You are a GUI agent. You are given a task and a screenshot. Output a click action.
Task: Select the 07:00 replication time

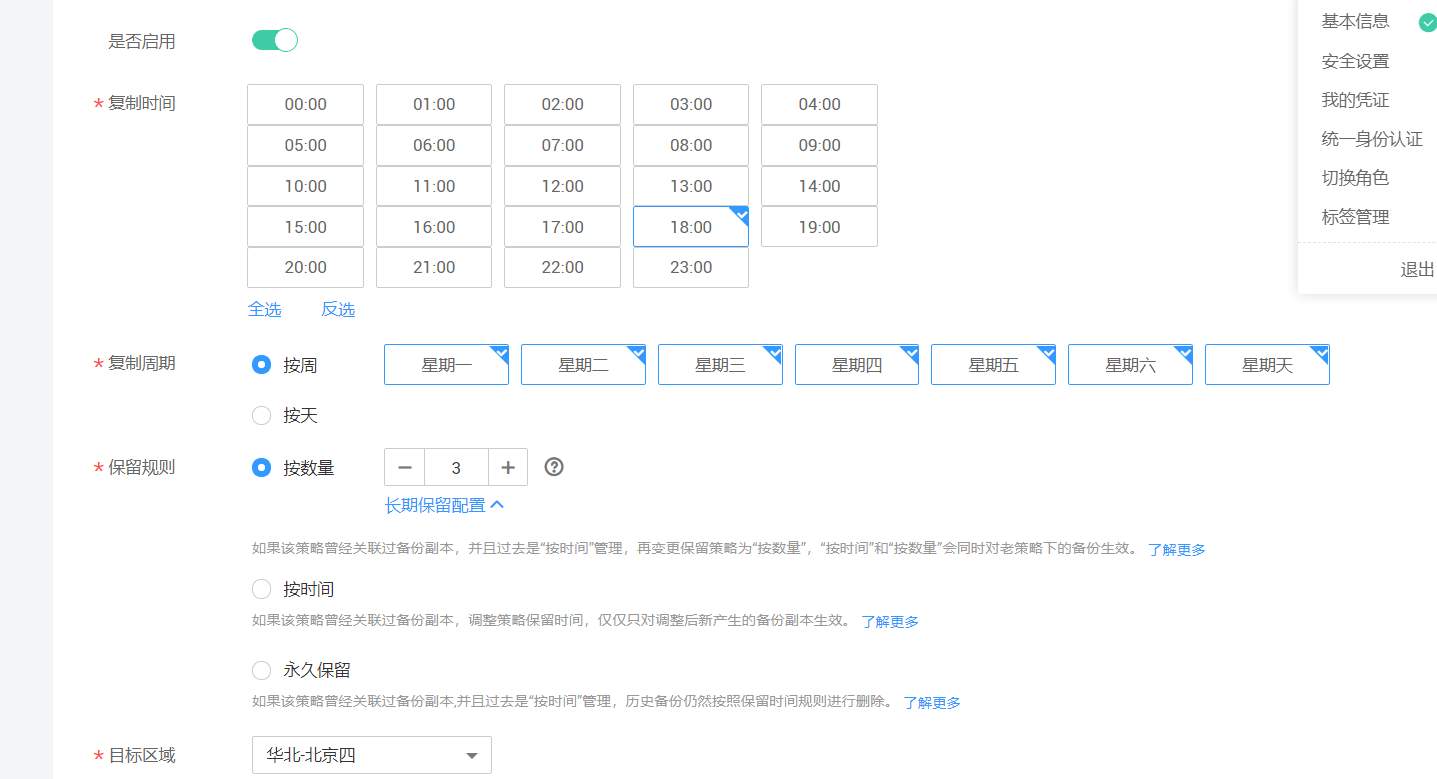(x=562, y=145)
